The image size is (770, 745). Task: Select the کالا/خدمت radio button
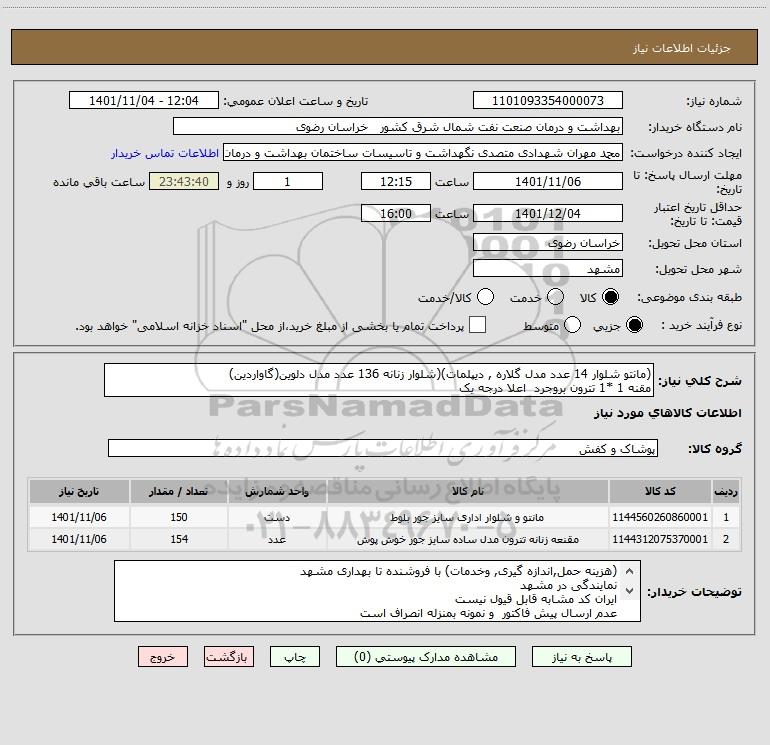tap(485, 297)
